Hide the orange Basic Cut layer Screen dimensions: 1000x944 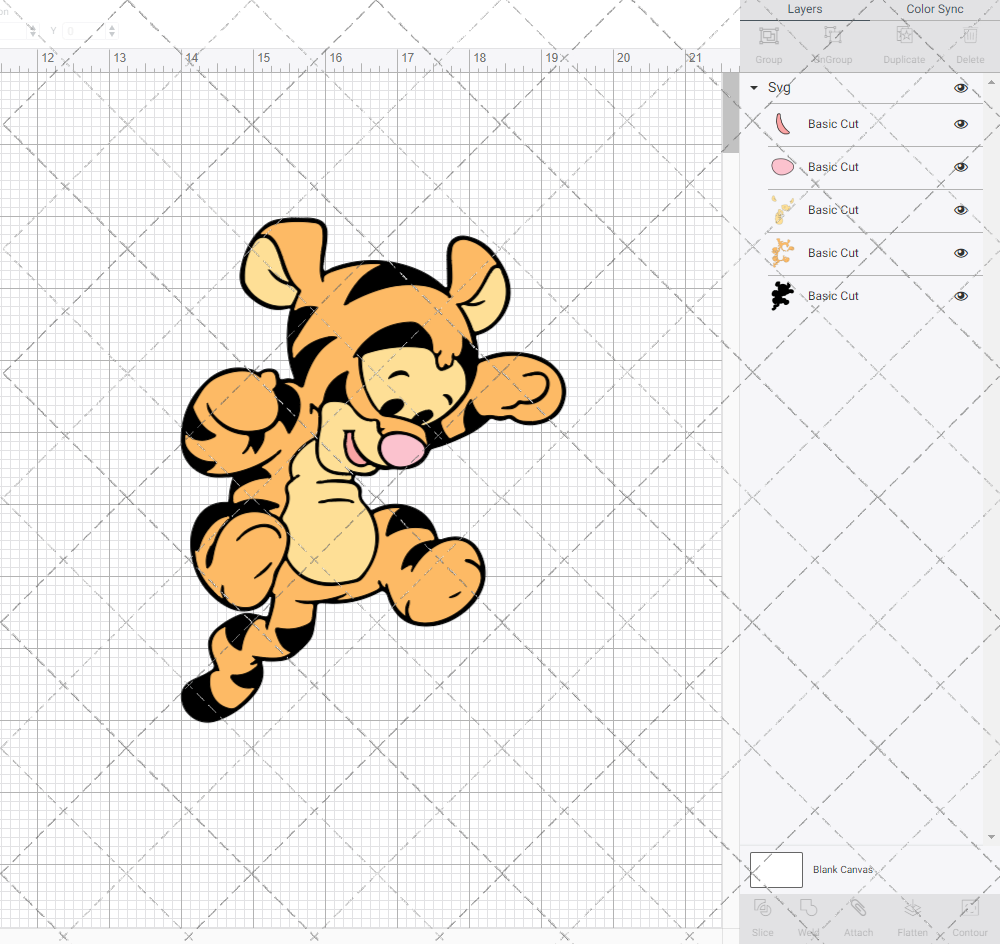pyautogui.click(x=960, y=253)
